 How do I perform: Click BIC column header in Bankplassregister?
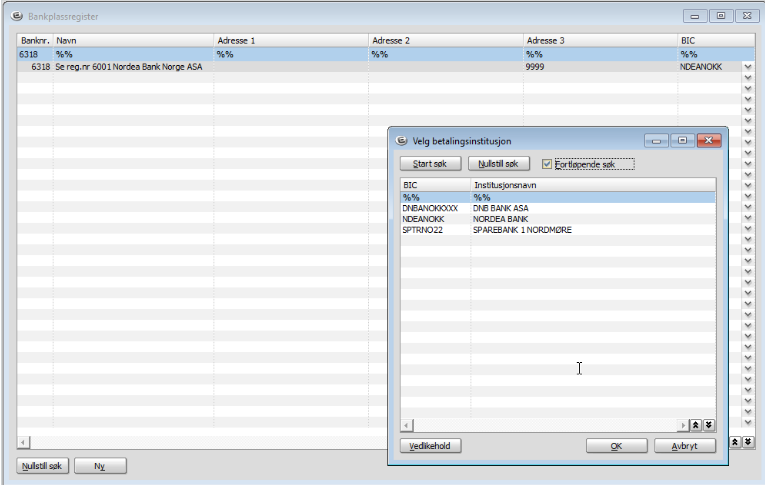pyautogui.click(x=716, y=40)
